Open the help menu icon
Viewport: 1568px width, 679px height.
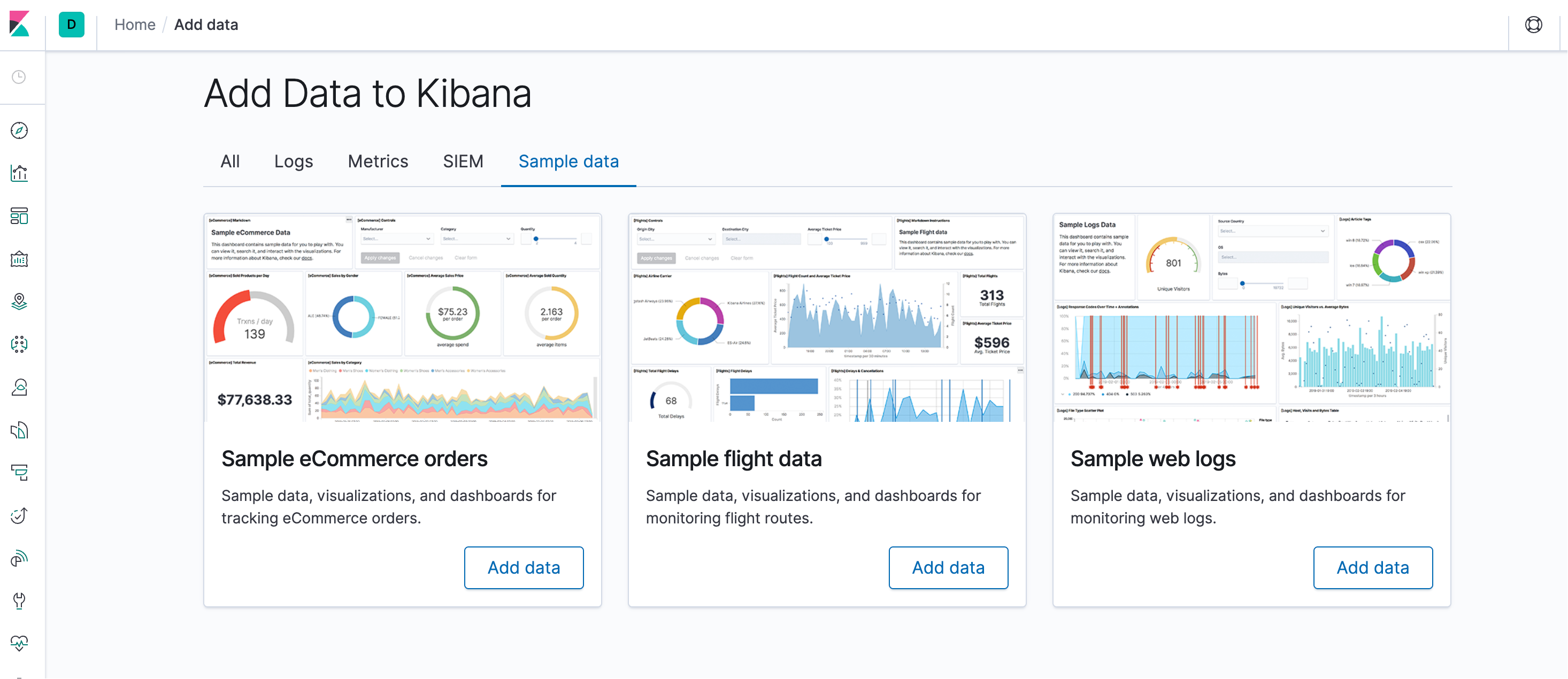[1533, 25]
